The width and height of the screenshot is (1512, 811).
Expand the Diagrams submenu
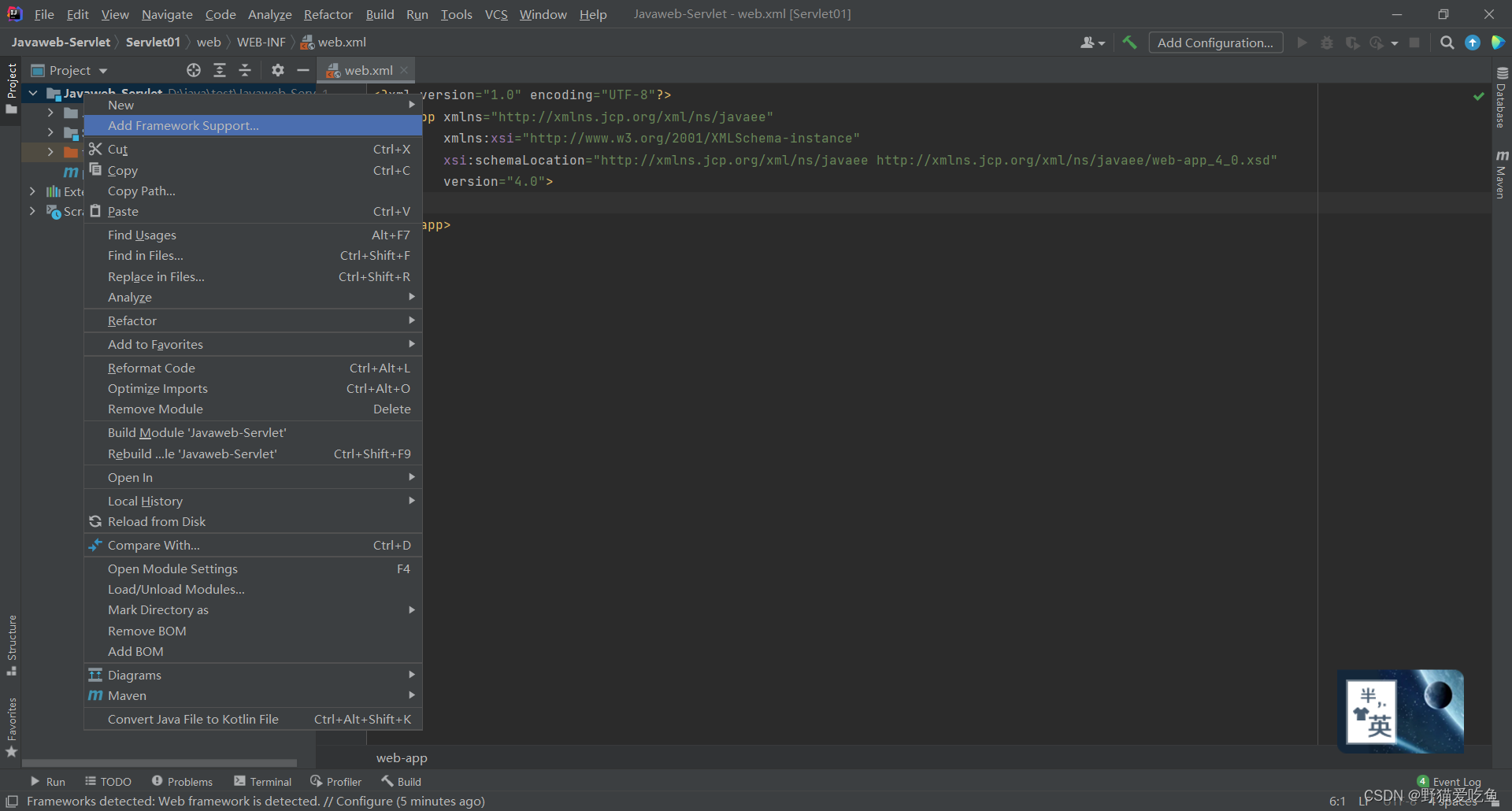(x=253, y=675)
